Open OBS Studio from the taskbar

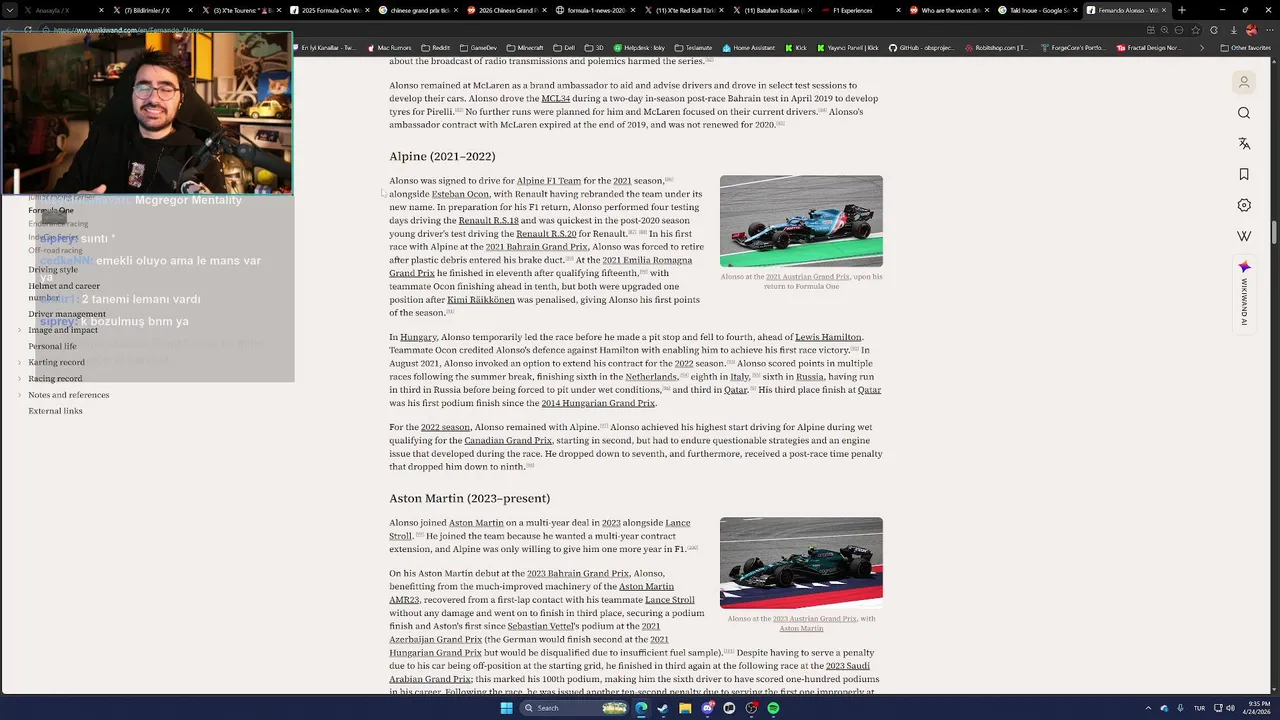(x=751, y=708)
